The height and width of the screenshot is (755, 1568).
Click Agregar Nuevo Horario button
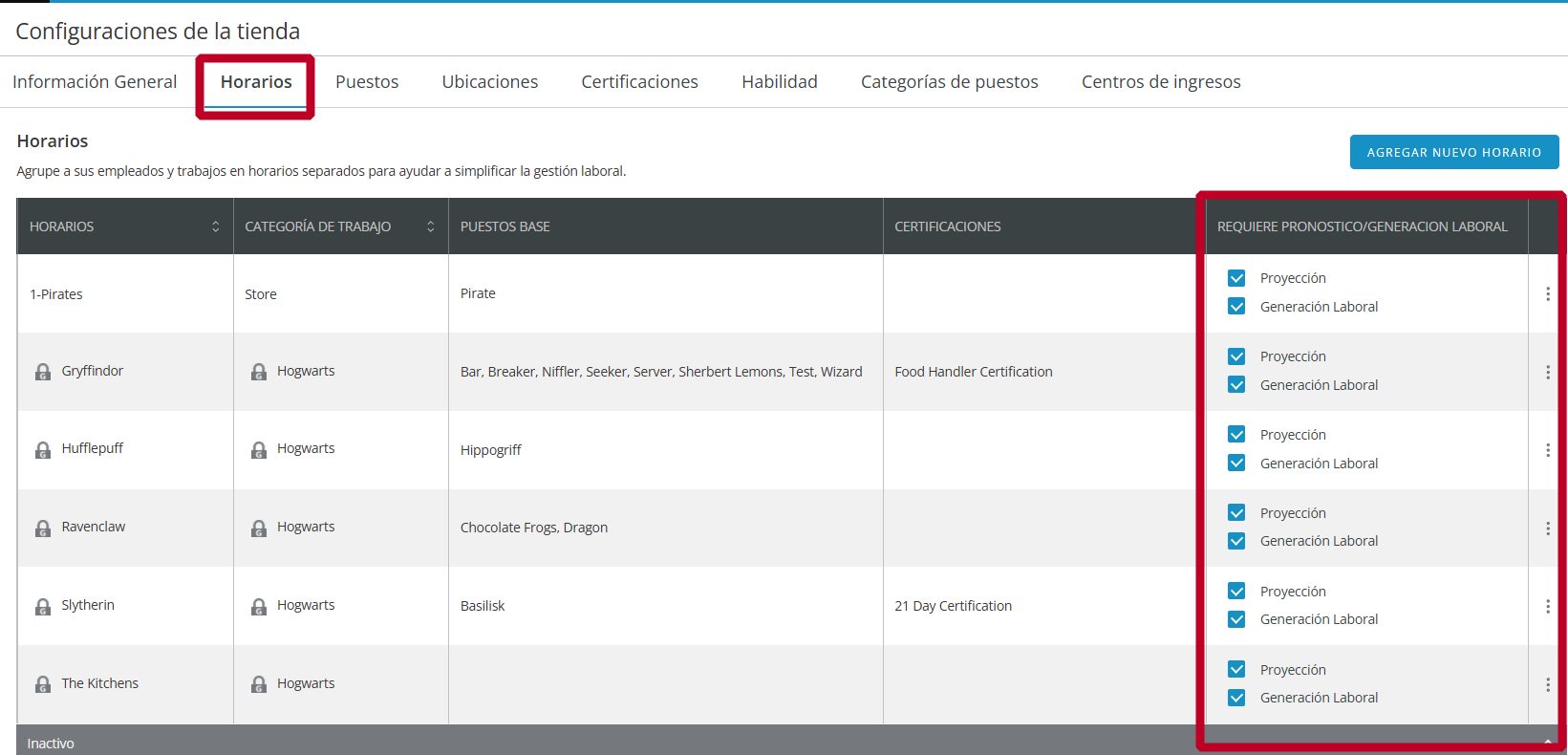[x=1453, y=152]
